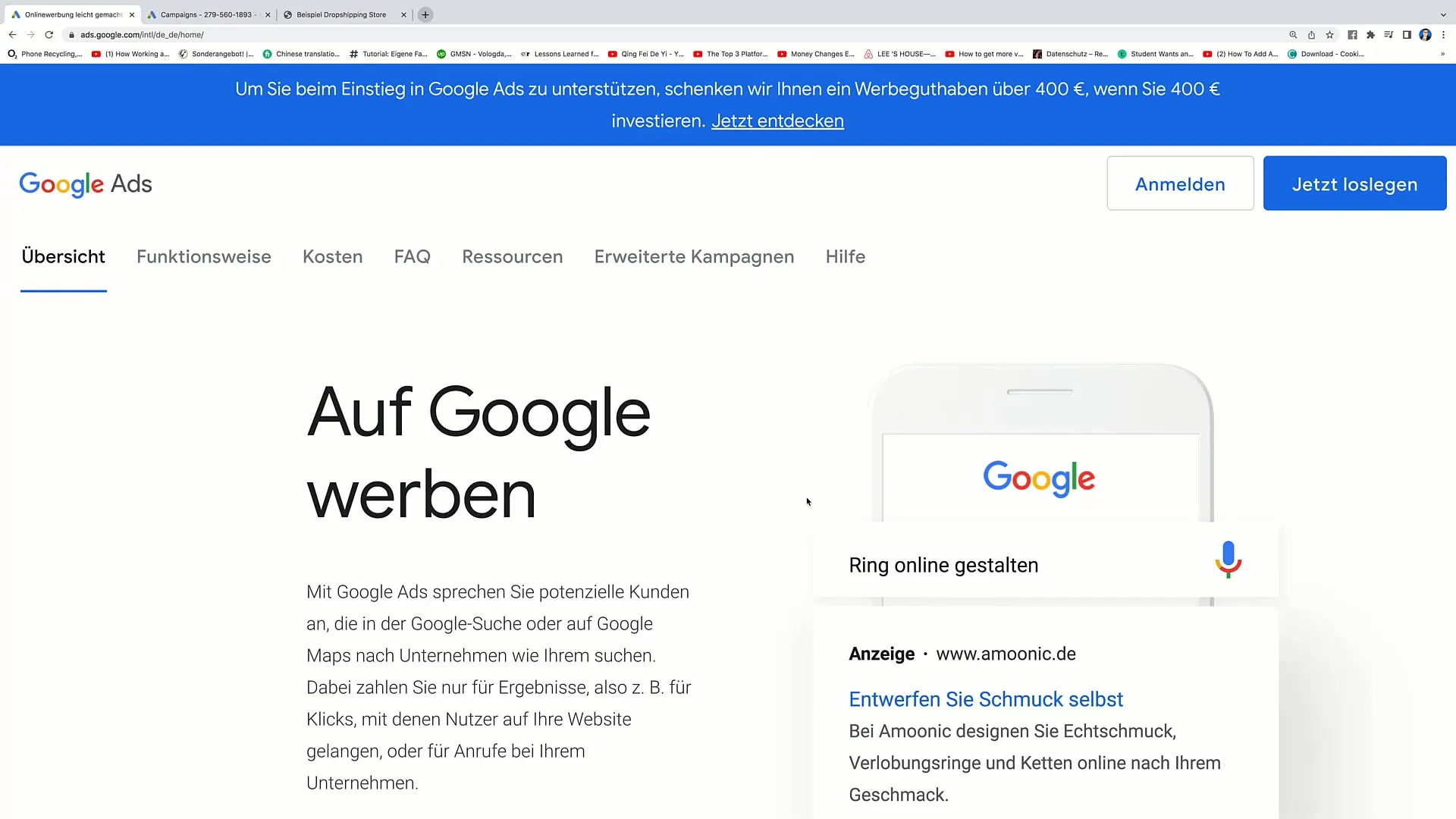Expand the tab search chevron

[x=1443, y=14]
